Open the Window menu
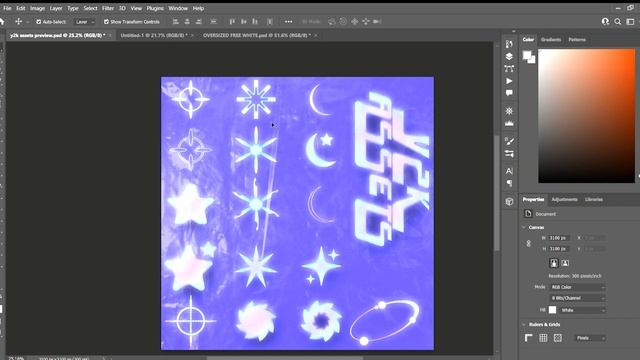The image size is (640, 360). click(x=178, y=8)
